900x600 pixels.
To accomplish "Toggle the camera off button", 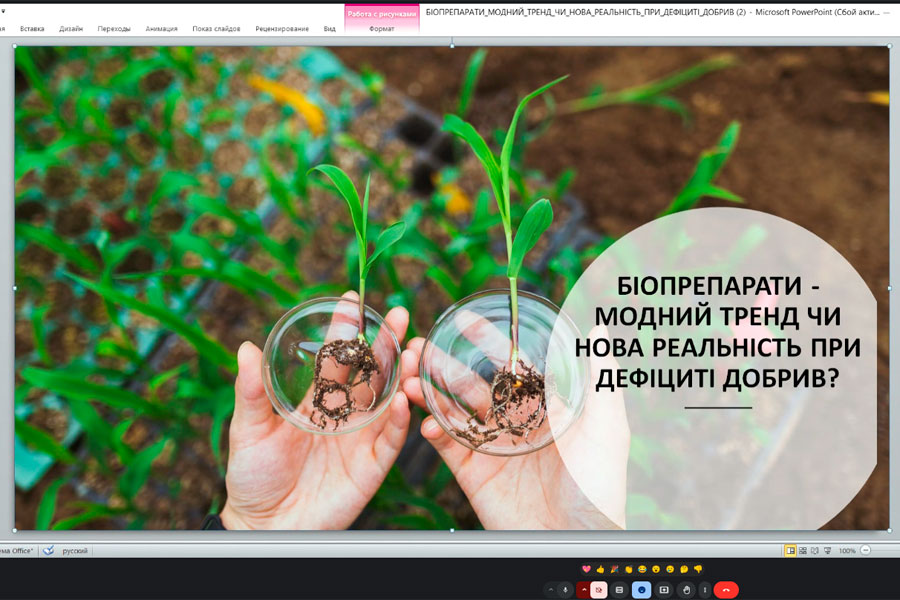I will 599,590.
